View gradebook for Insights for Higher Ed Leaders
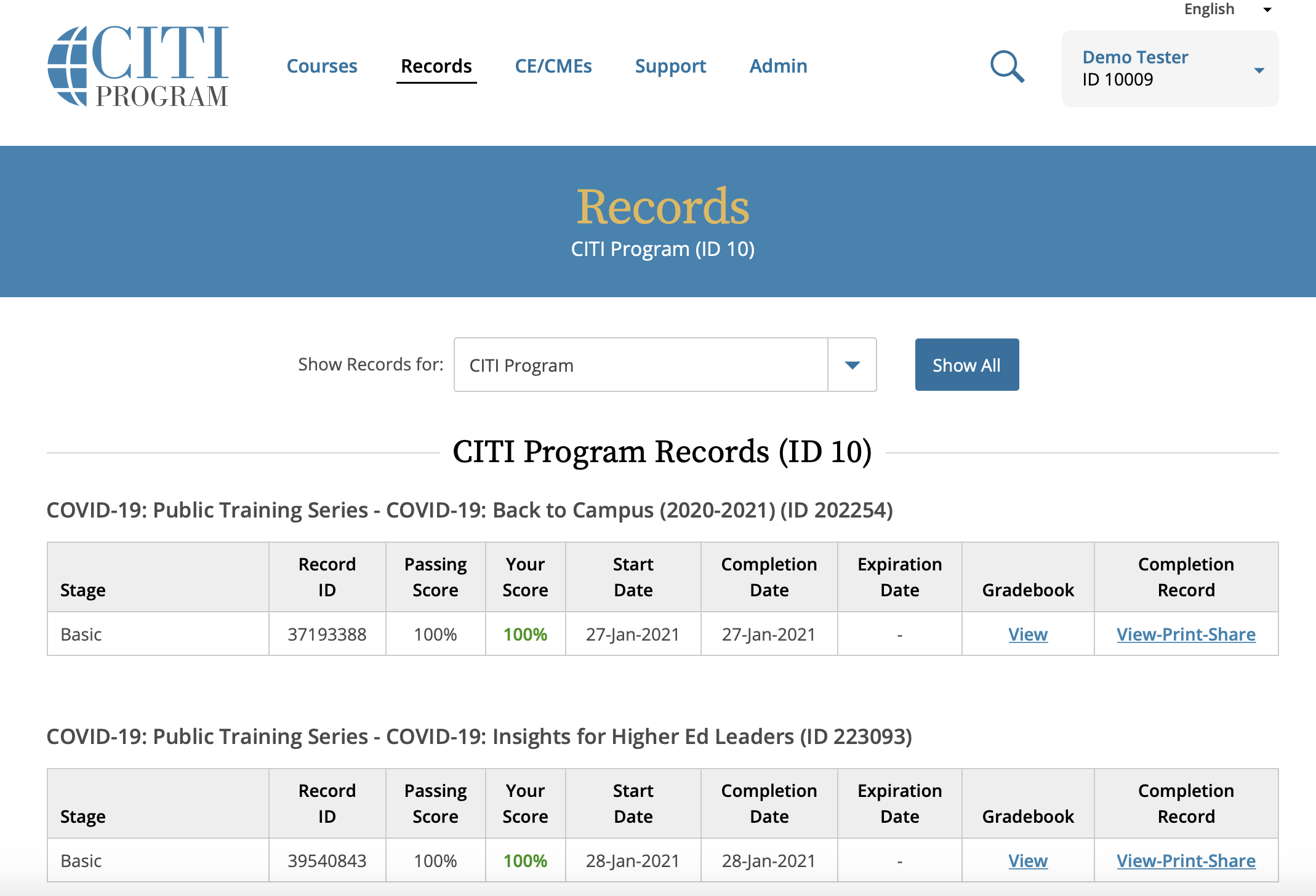 (x=1027, y=860)
